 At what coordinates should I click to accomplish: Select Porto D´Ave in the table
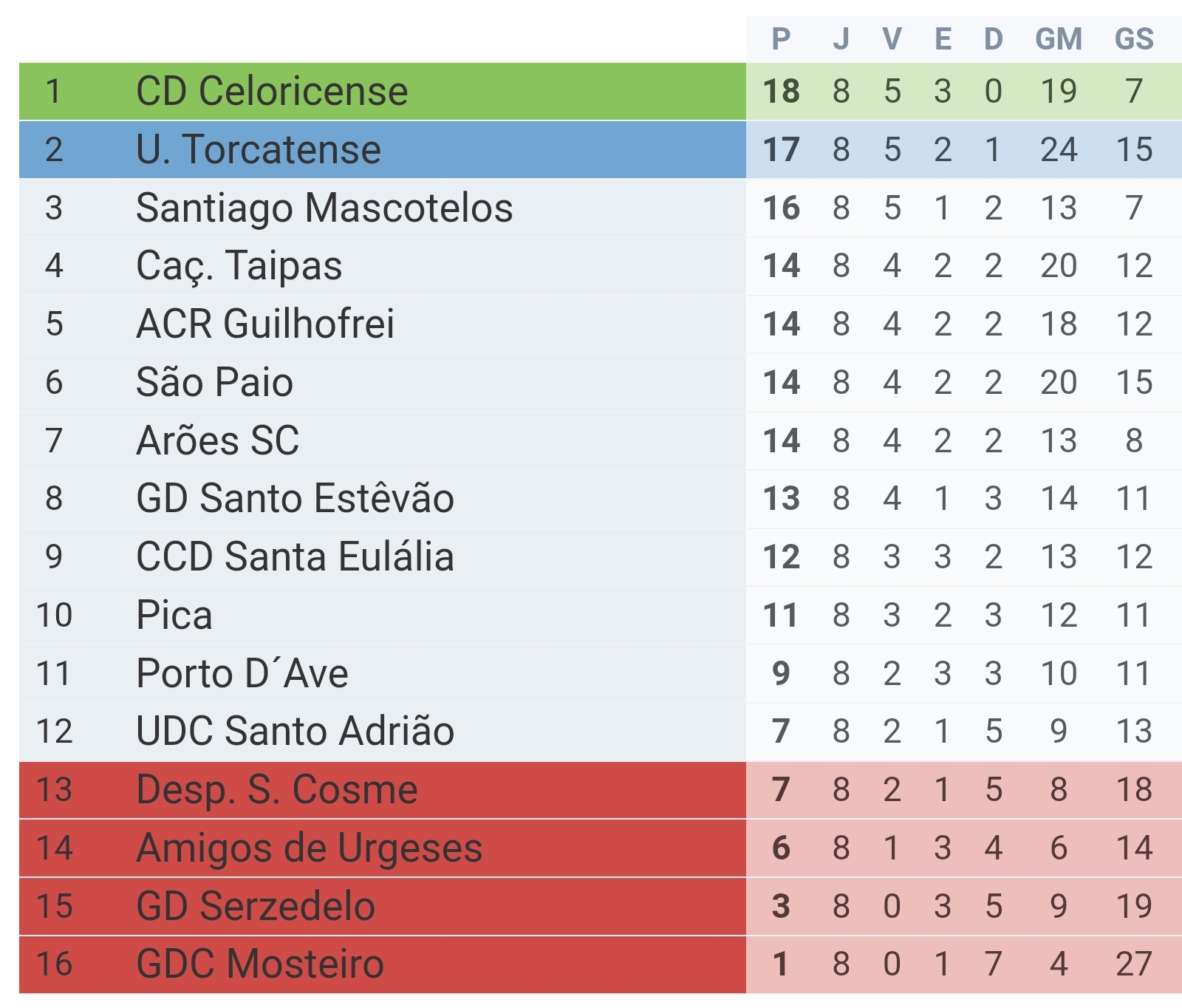pos(242,673)
